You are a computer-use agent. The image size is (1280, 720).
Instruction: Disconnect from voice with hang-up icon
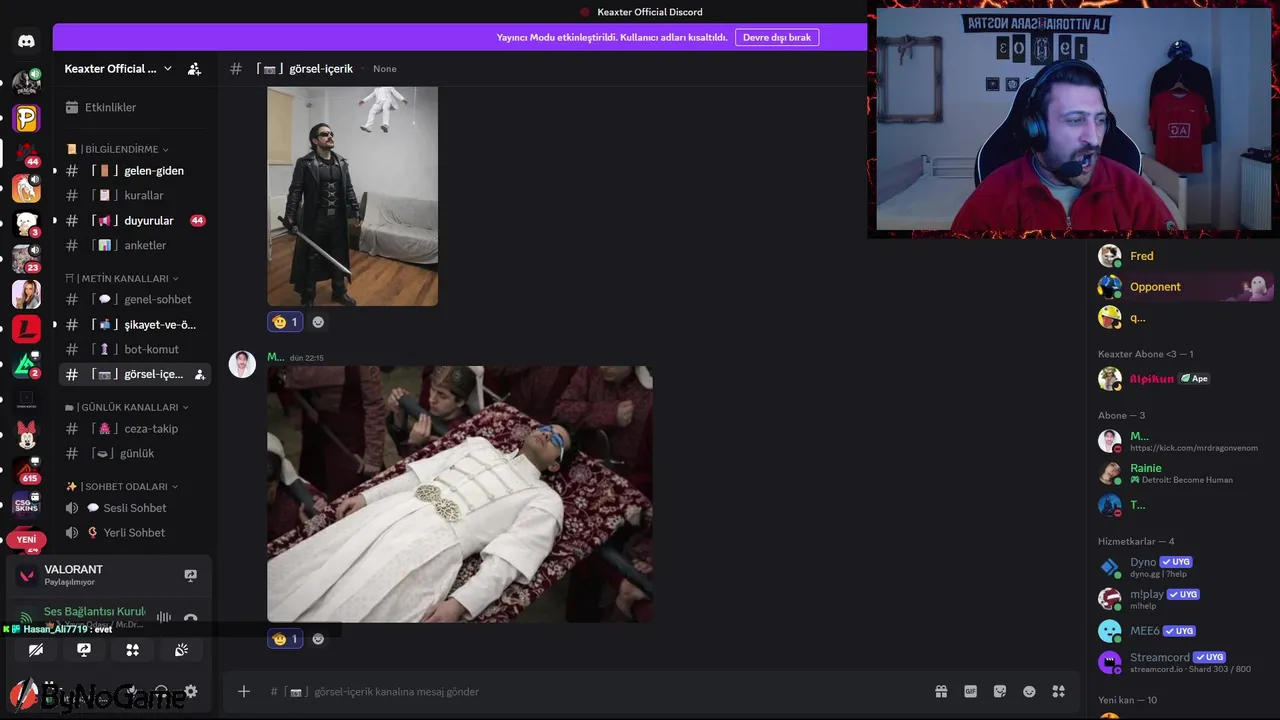pyautogui.click(x=190, y=618)
